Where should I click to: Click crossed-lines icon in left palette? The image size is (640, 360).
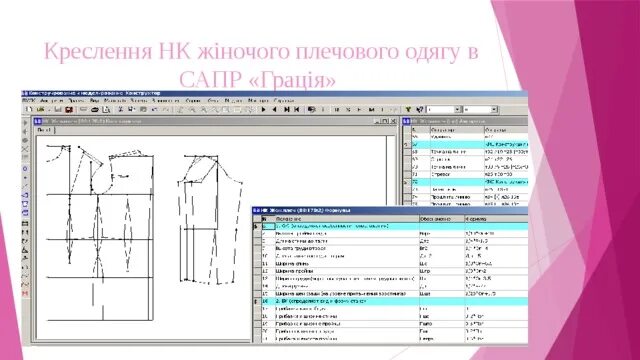(x=25, y=149)
